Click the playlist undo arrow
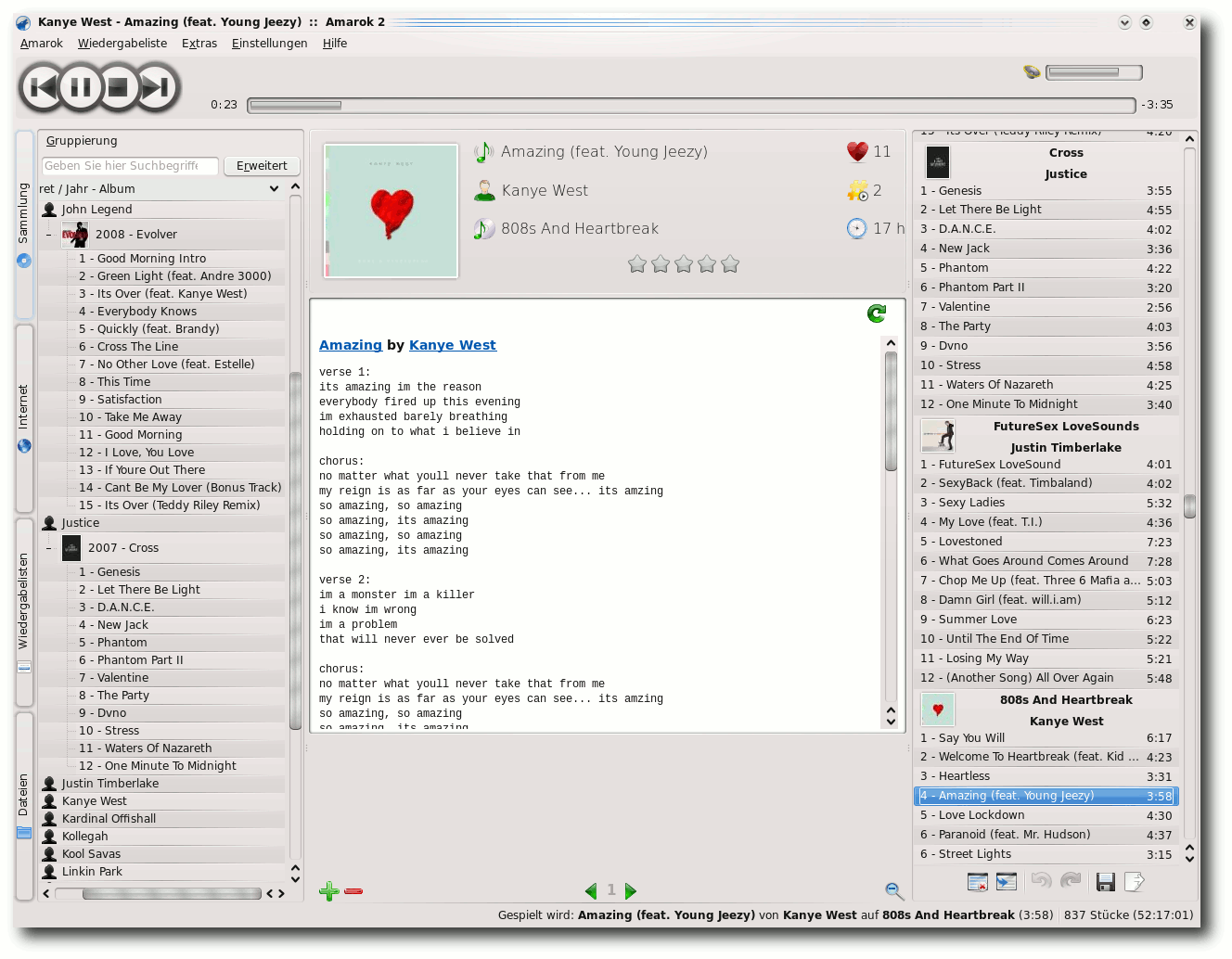The height and width of the screenshot is (959, 1232). tap(1041, 881)
